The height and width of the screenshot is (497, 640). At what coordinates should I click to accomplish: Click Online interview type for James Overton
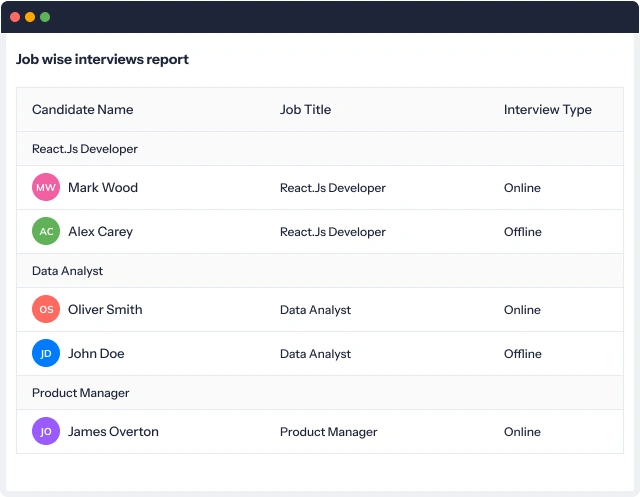click(x=522, y=432)
